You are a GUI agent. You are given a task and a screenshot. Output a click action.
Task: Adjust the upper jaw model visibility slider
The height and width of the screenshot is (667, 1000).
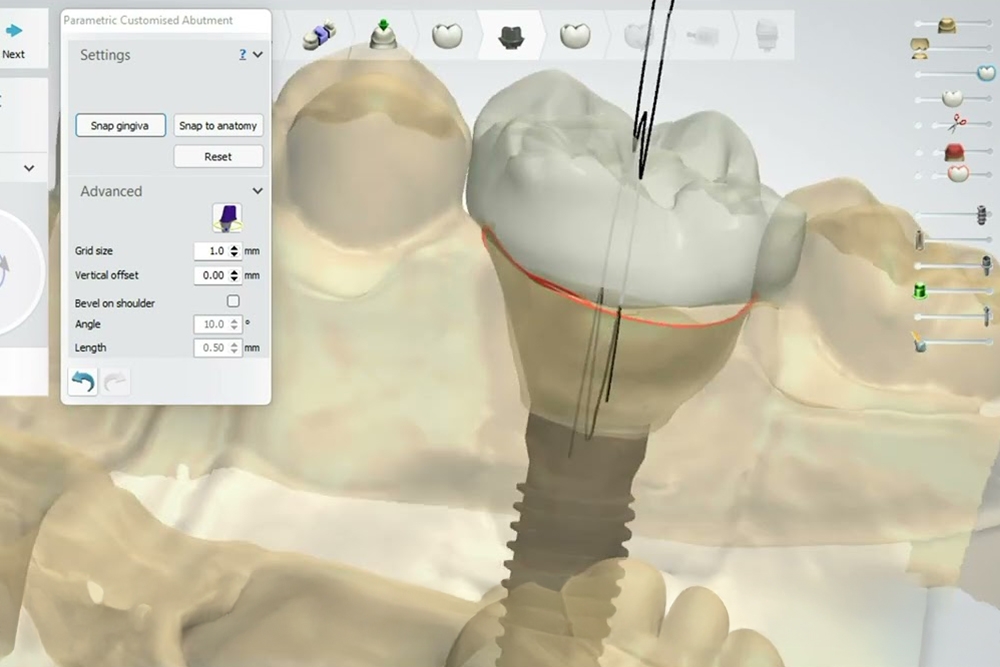(x=947, y=24)
